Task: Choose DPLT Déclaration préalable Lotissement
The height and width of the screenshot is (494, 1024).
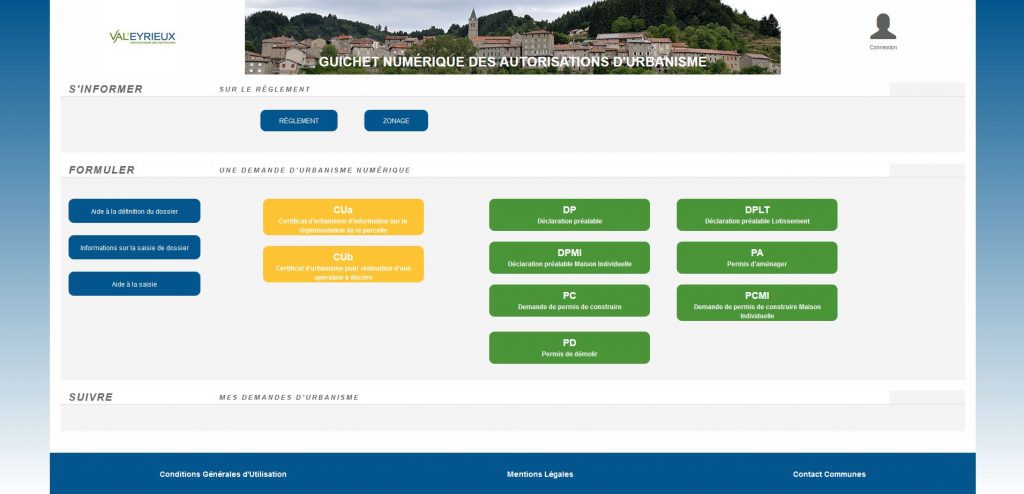Action: pyautogui.click(x=757, y=215)
